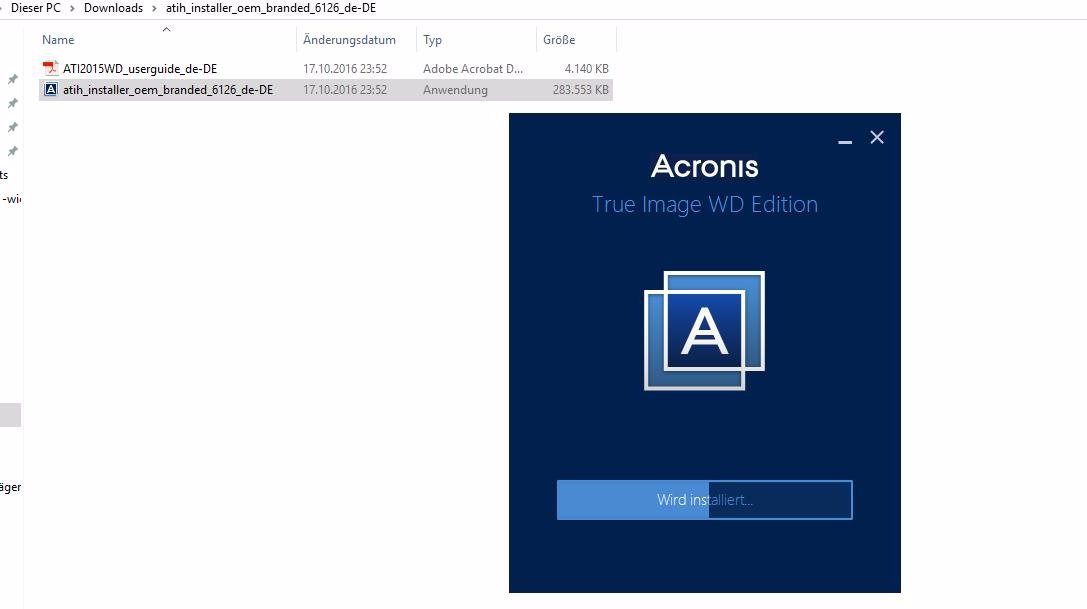The width and height of the screenshot is (1087, 609).
Task: Close the Acronis True Image installer
Action: pyautogui.click(x=877, y=138)
